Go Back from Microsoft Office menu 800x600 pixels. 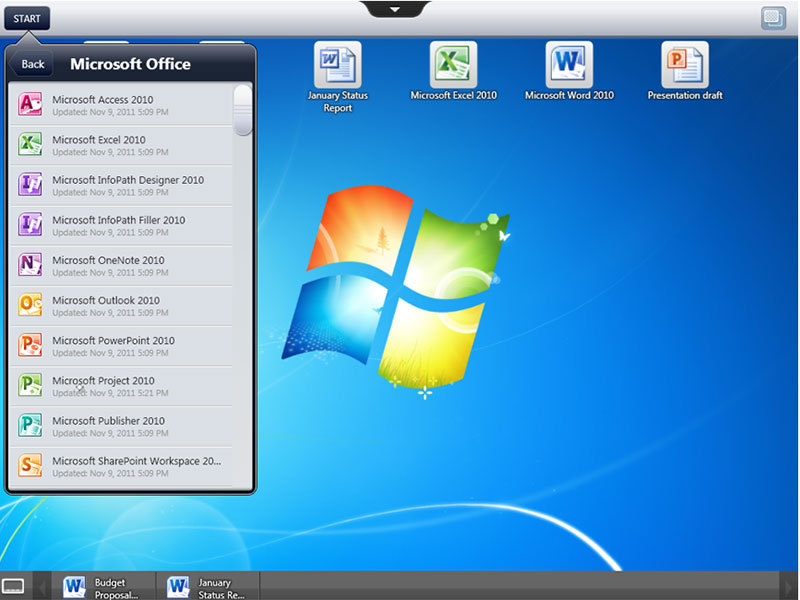click(32, 64)
